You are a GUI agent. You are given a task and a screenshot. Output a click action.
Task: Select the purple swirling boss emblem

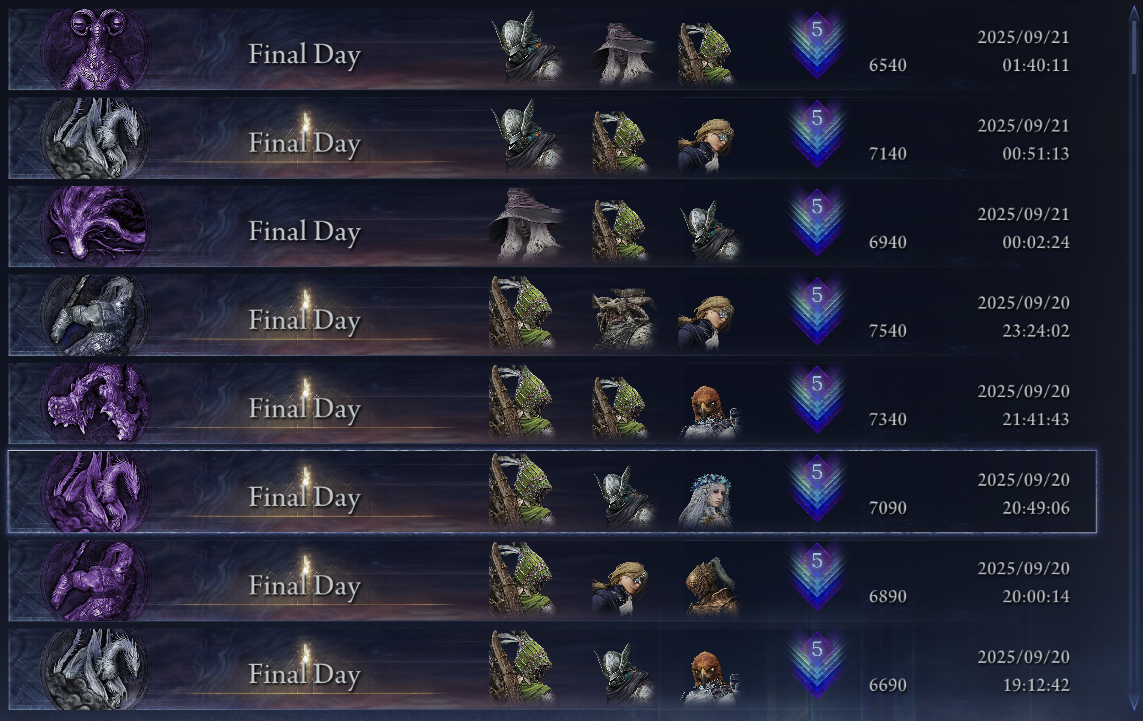point(95,226)
